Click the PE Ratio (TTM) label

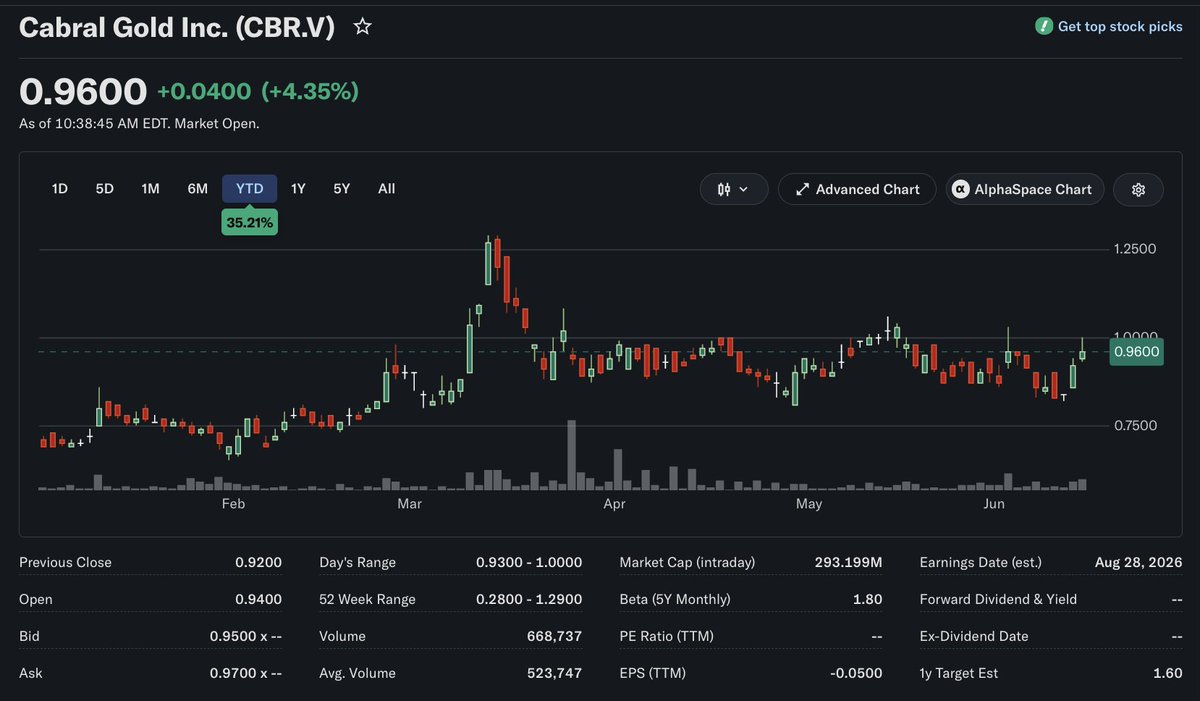pos(666,636)
